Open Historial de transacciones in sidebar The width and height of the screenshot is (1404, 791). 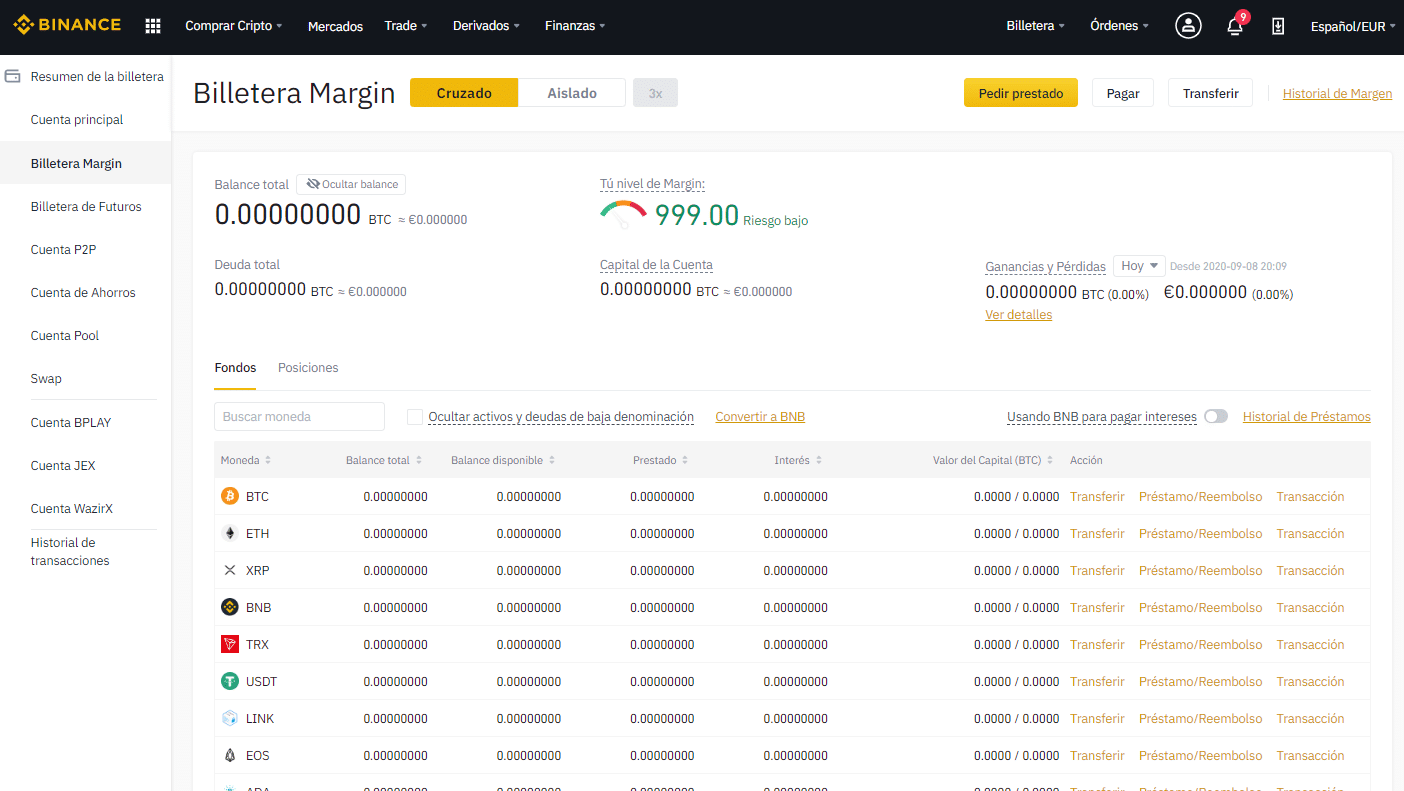[x=70, y=552]
